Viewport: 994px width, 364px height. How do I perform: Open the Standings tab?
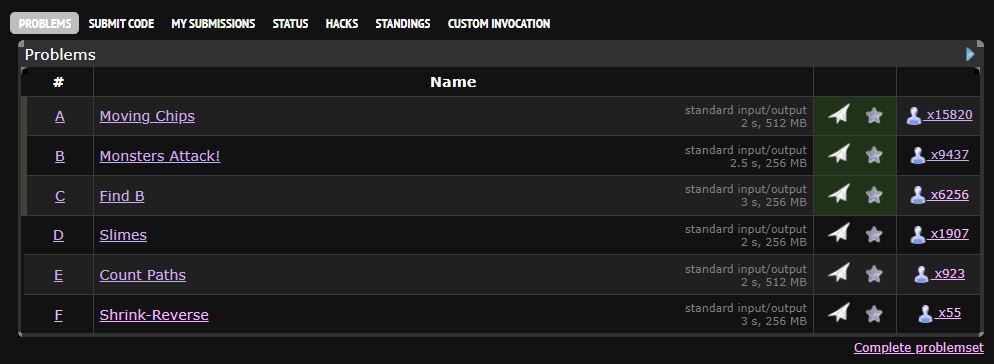(x=403, y=23)
